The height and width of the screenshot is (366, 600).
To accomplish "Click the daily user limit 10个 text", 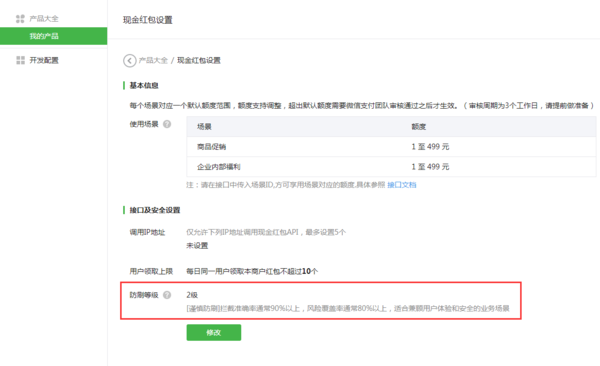I will click(x=310, y=271).
